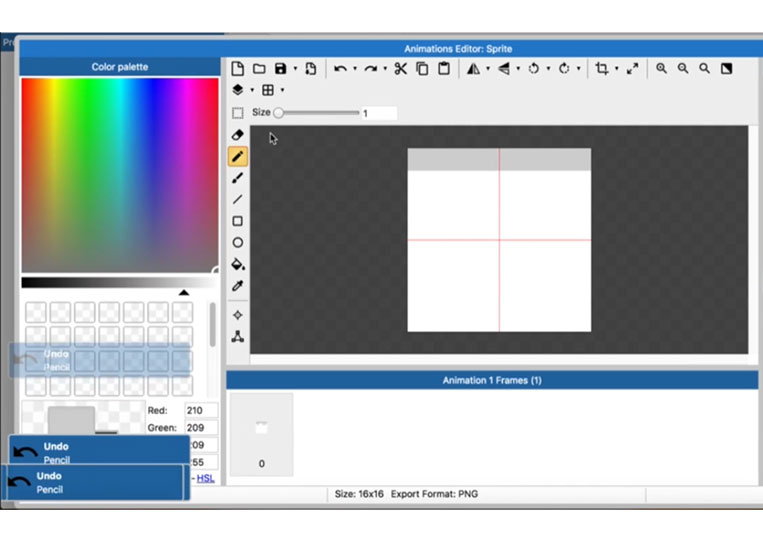Click the Reset zoom magnifier icon
Image resolution: width=763 pixels, height=541 pixels.
pos(704,69)
